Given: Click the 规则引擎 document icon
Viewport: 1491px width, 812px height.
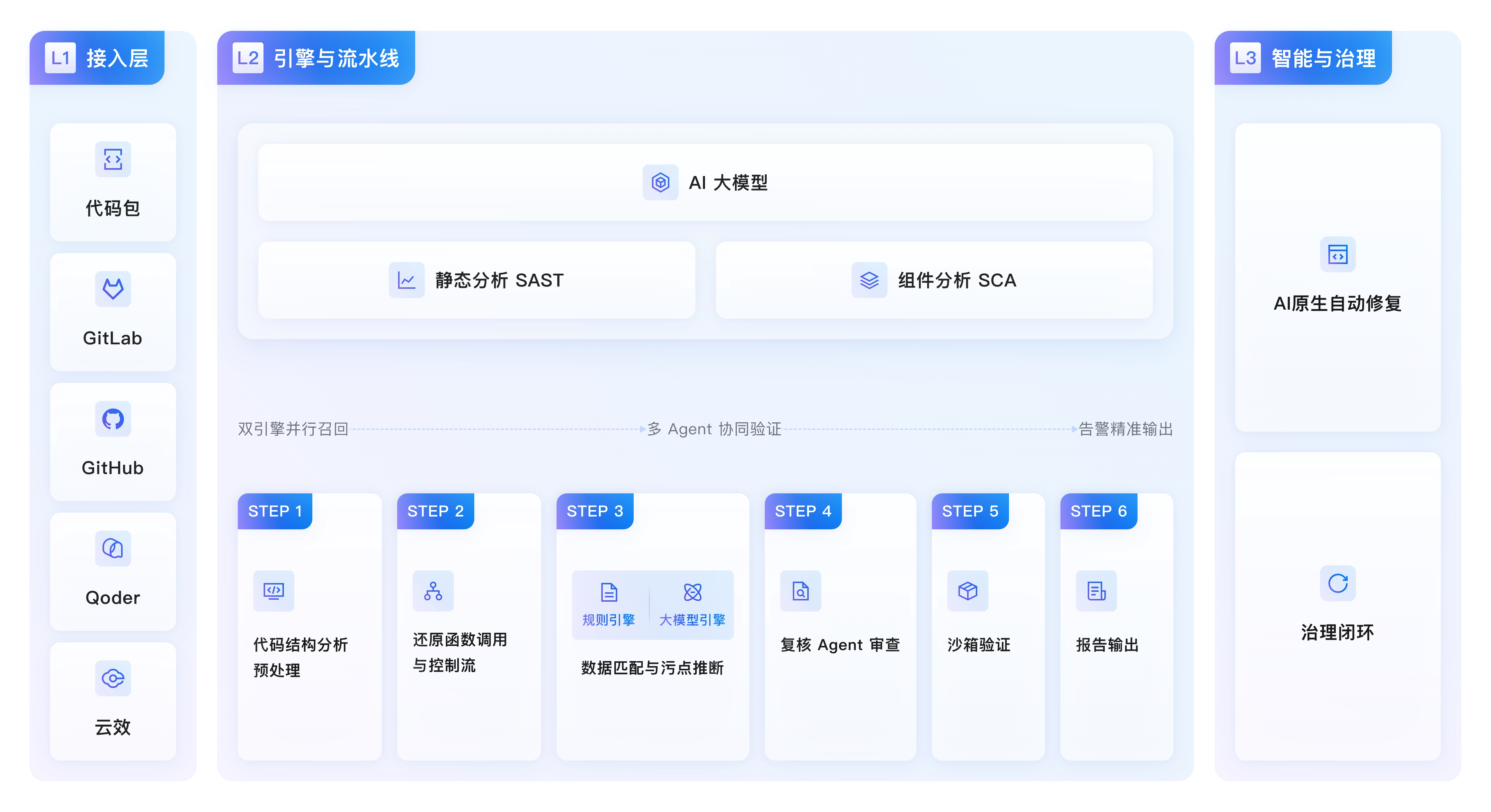Looking at the screenshot, I should [x=609, y=593].
